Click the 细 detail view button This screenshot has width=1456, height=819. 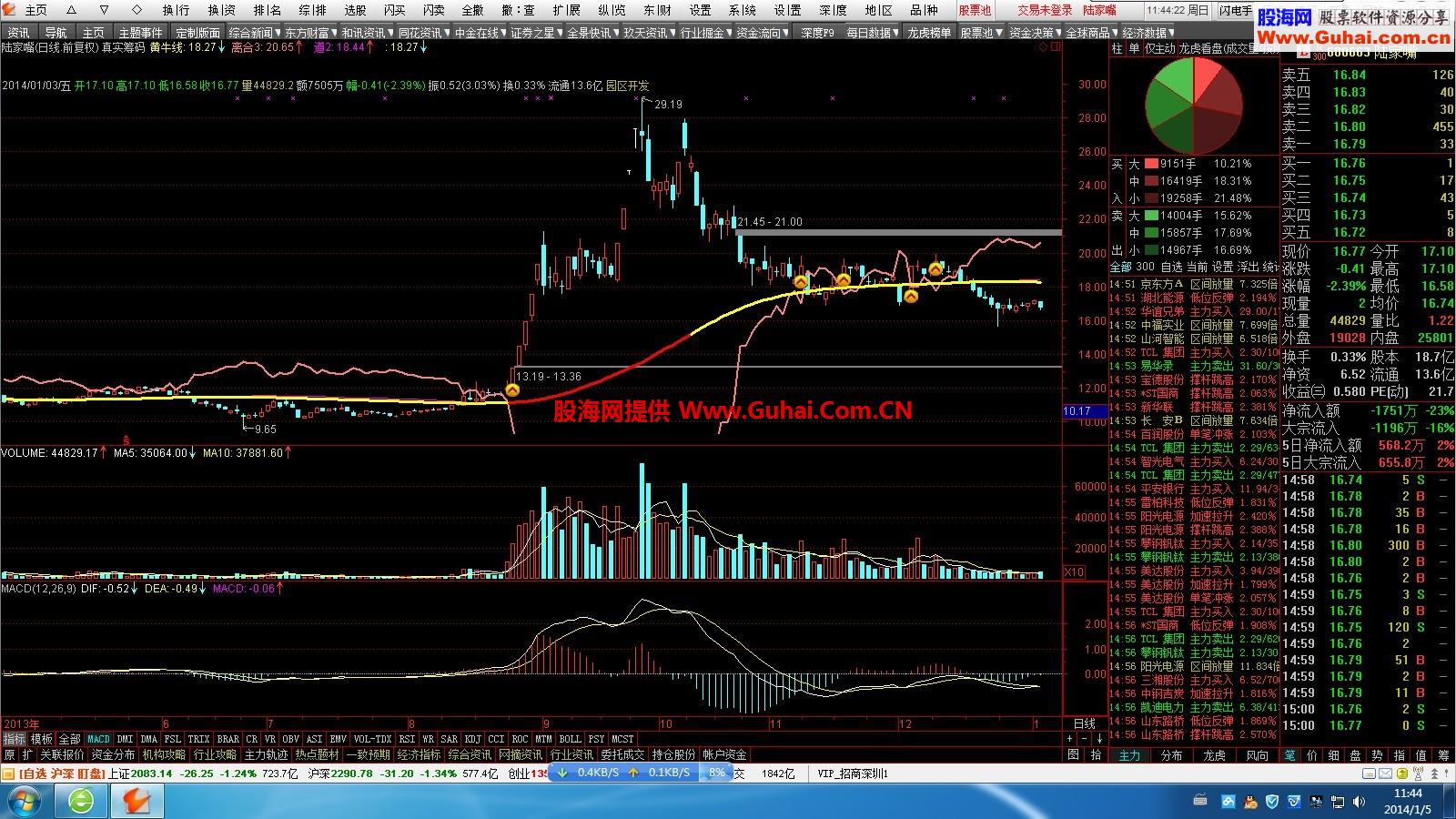[x=1333, y=755]
